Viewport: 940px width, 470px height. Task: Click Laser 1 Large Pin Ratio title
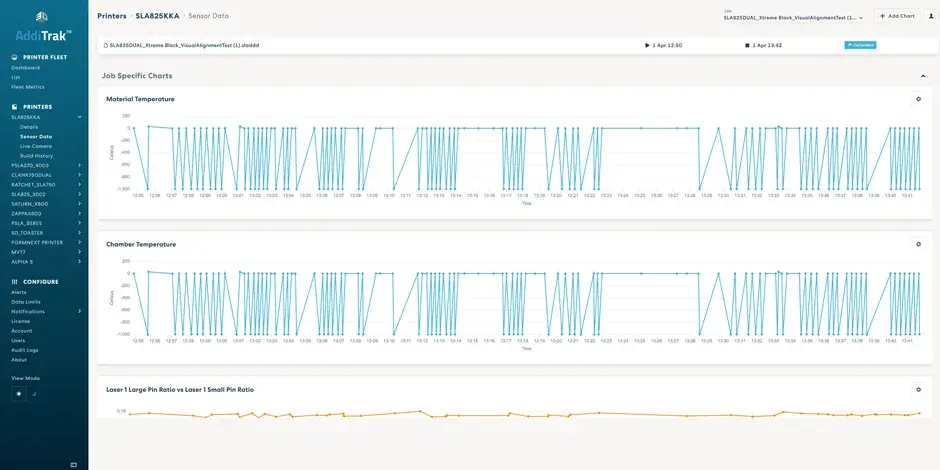click(180, 390)
